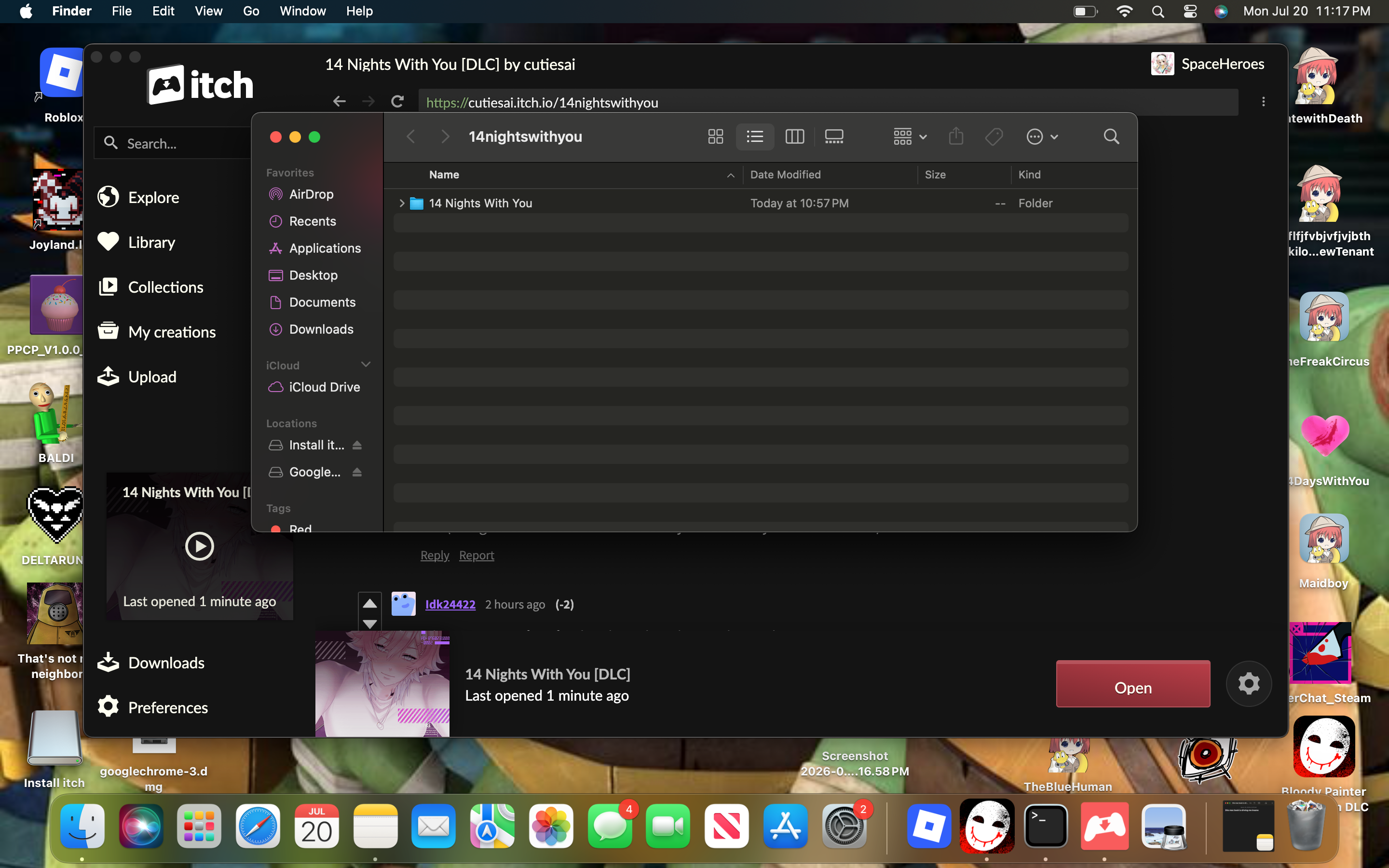Click the Finder window search icon
The height and width of the screenshot is (868, 1389).
(1111, 136)
